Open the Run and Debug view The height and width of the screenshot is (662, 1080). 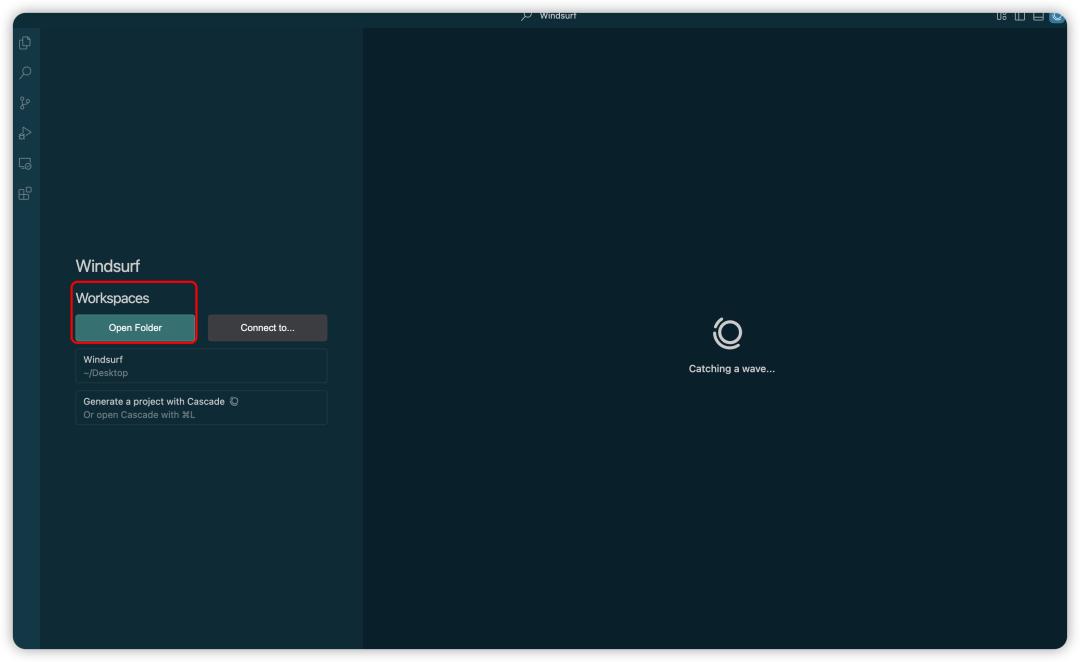click(24, 131)
